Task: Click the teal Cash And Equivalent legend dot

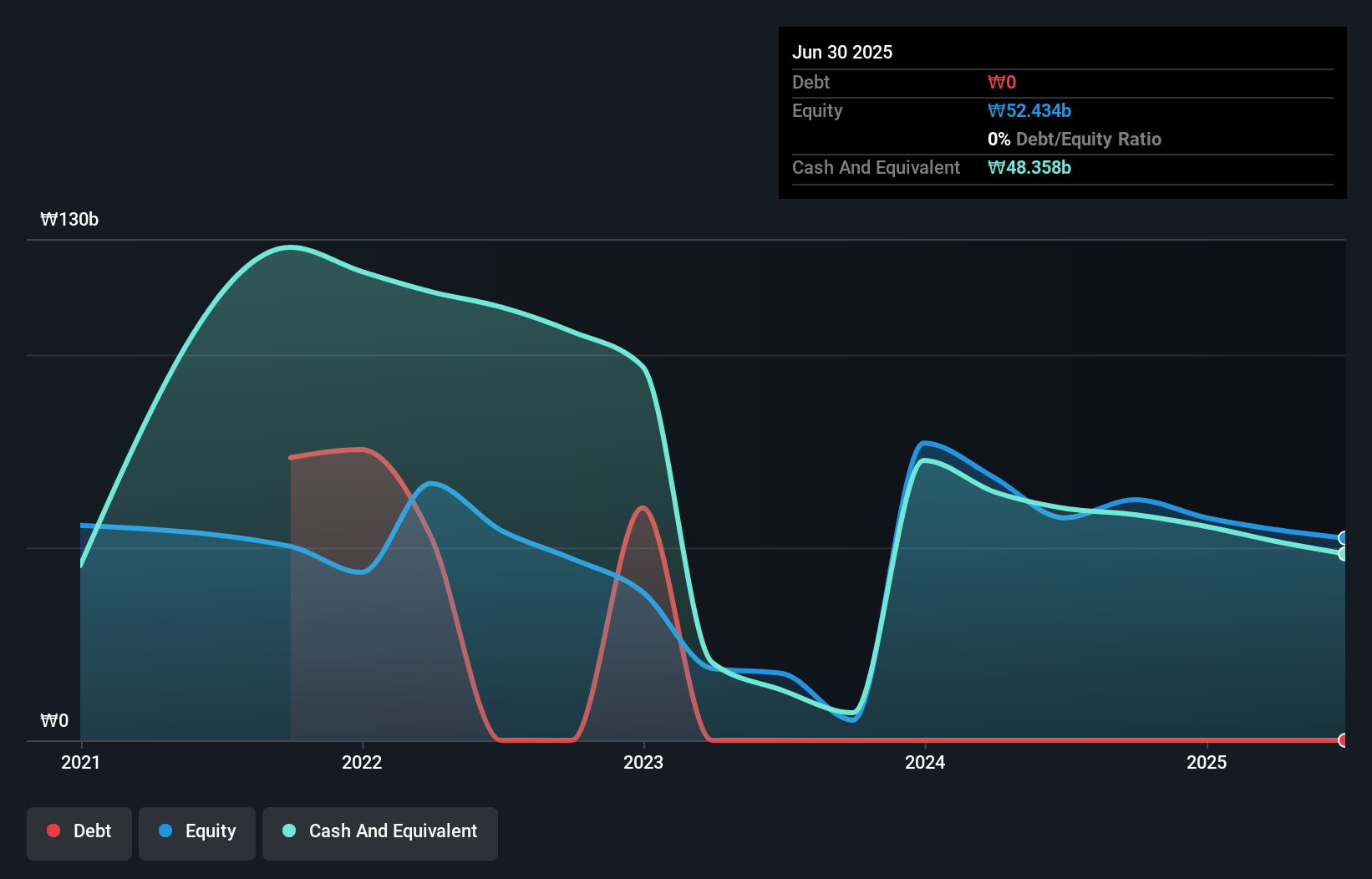Action: [x=289, y=831]
